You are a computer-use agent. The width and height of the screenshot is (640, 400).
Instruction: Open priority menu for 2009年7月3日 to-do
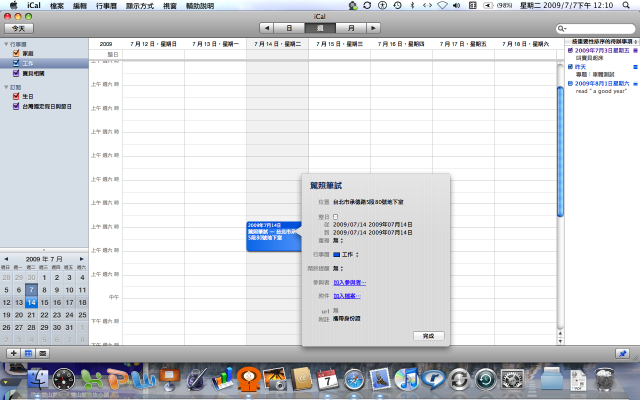coord(635,50)
